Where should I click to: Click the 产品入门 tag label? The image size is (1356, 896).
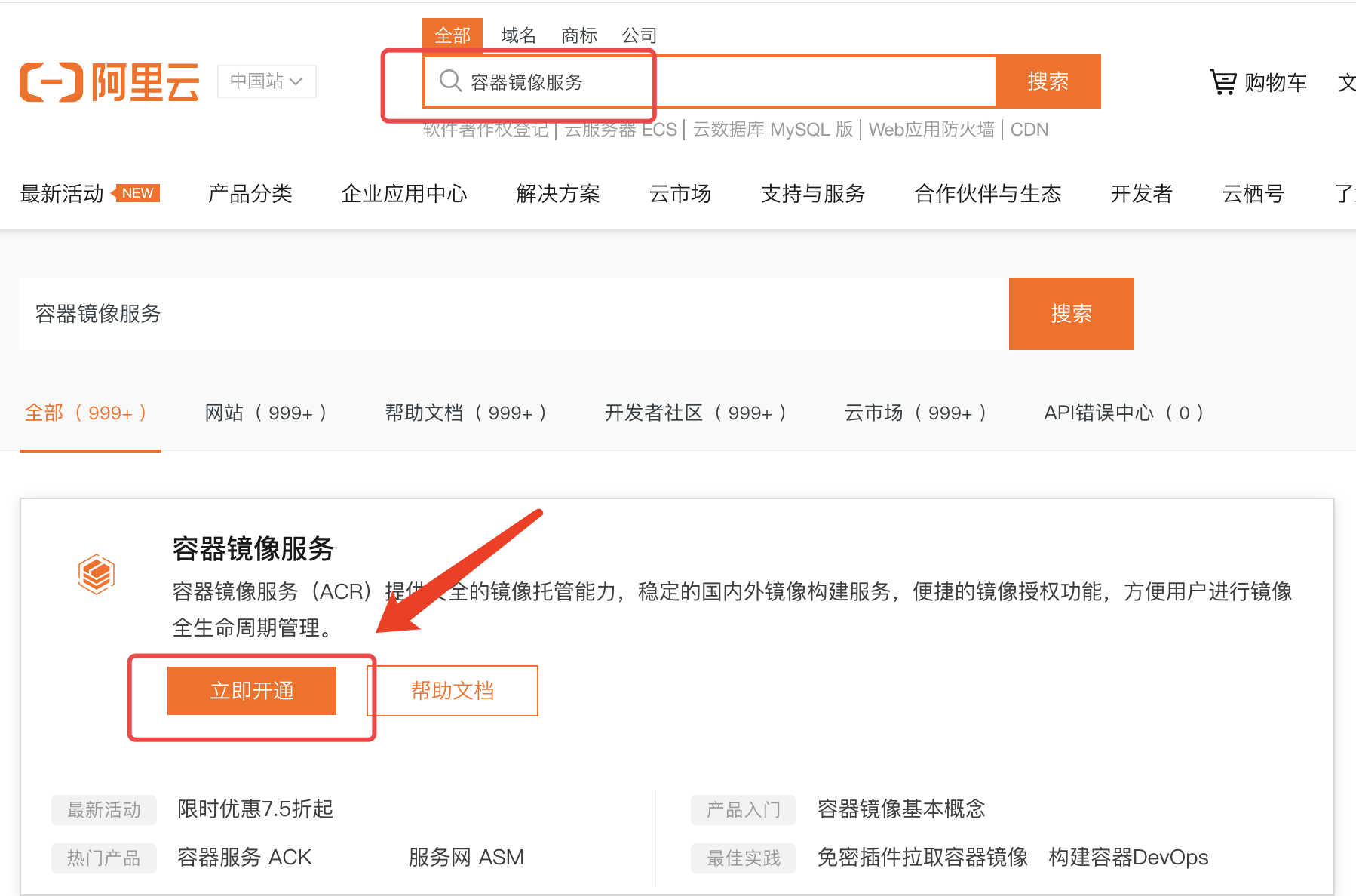tap(744, 810)
